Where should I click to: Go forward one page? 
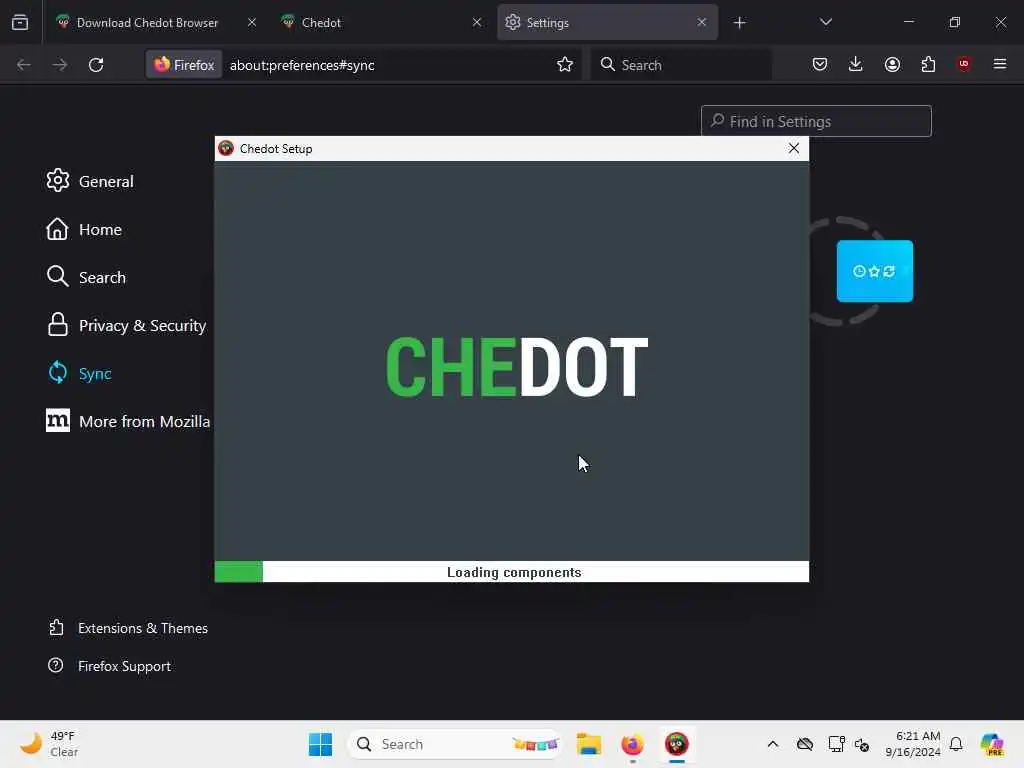tap(59, 65)
